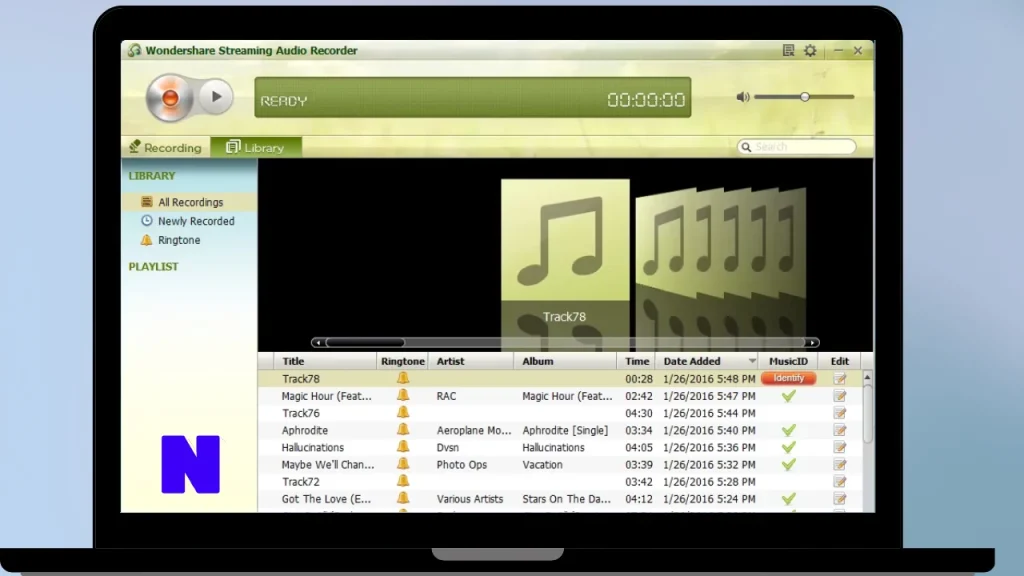Click the ringtone bell for Track72
The height and width of the screenshot is (576, 1024).
[403, 481]
